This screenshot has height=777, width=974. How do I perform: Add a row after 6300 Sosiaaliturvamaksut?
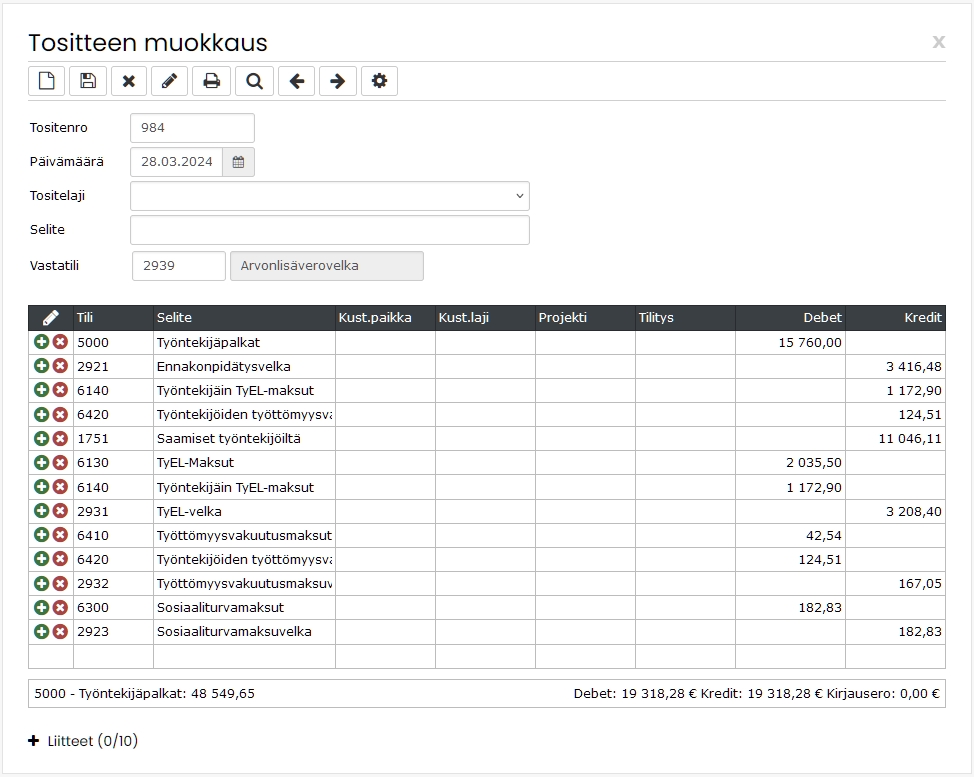click(x=42, y=607)
